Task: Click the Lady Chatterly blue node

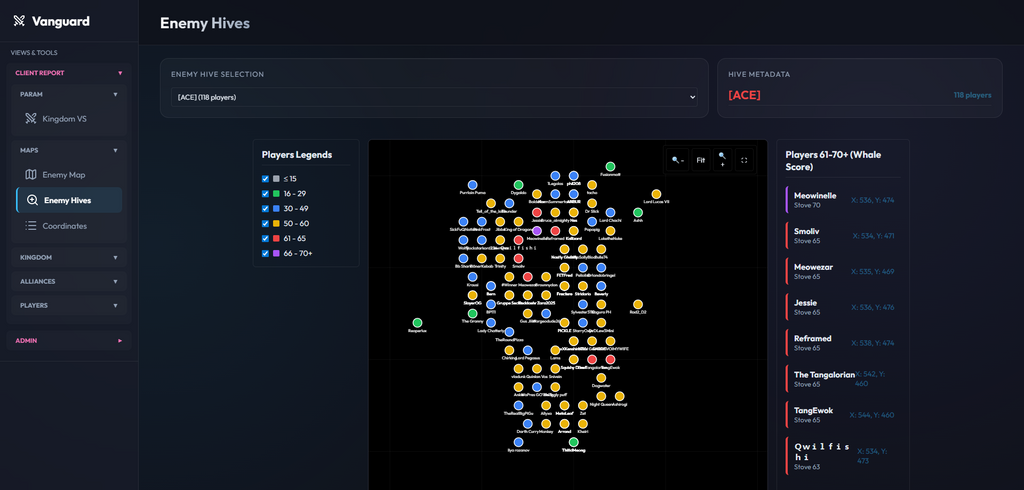Action: click(490, 323)
